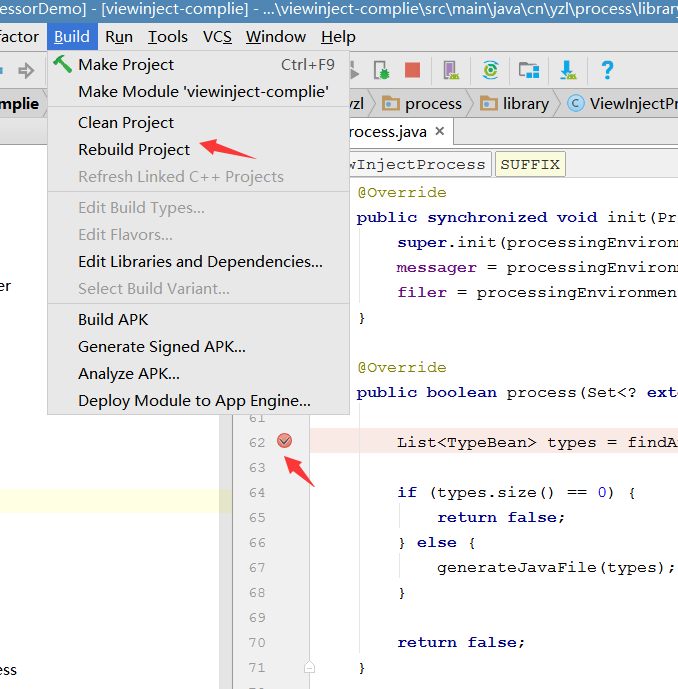
Task: Click line number 67 in gutter
Action: [257, 568]
